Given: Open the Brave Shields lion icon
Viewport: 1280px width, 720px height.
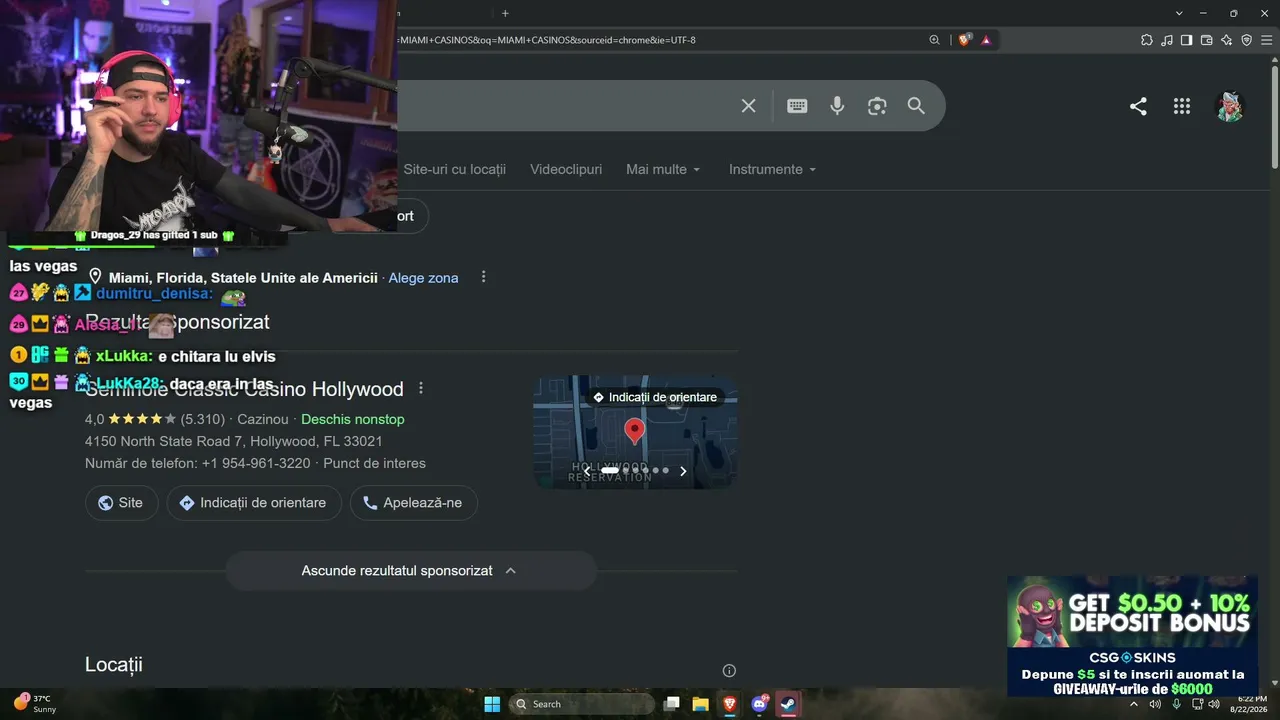Looking at the screenshot, I should [x=964, y=40].
